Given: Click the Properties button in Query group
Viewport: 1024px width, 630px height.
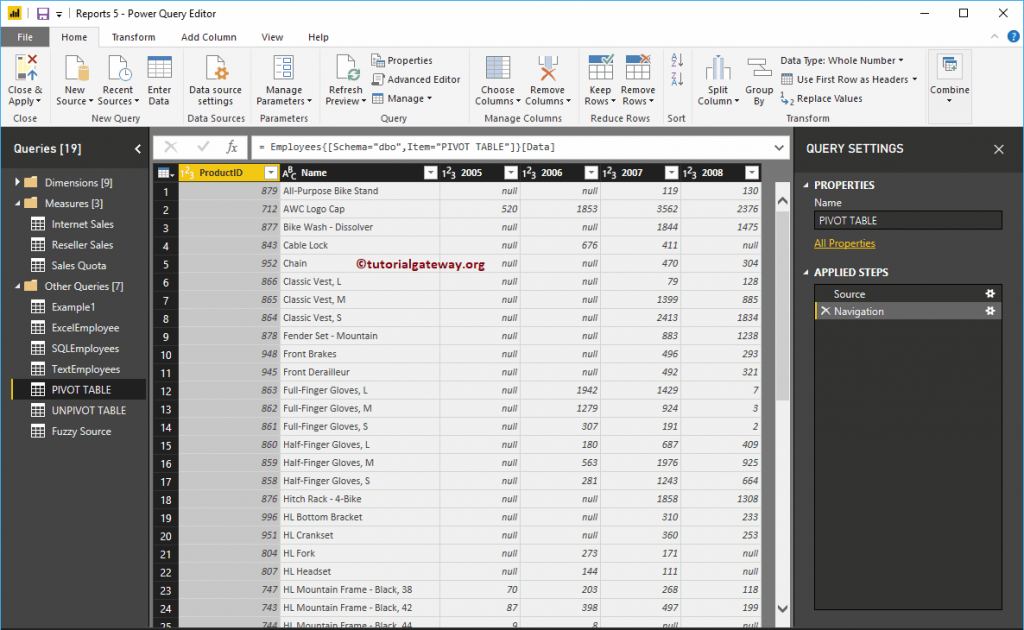Looking at the screenshot, I should tap(402, 61).
